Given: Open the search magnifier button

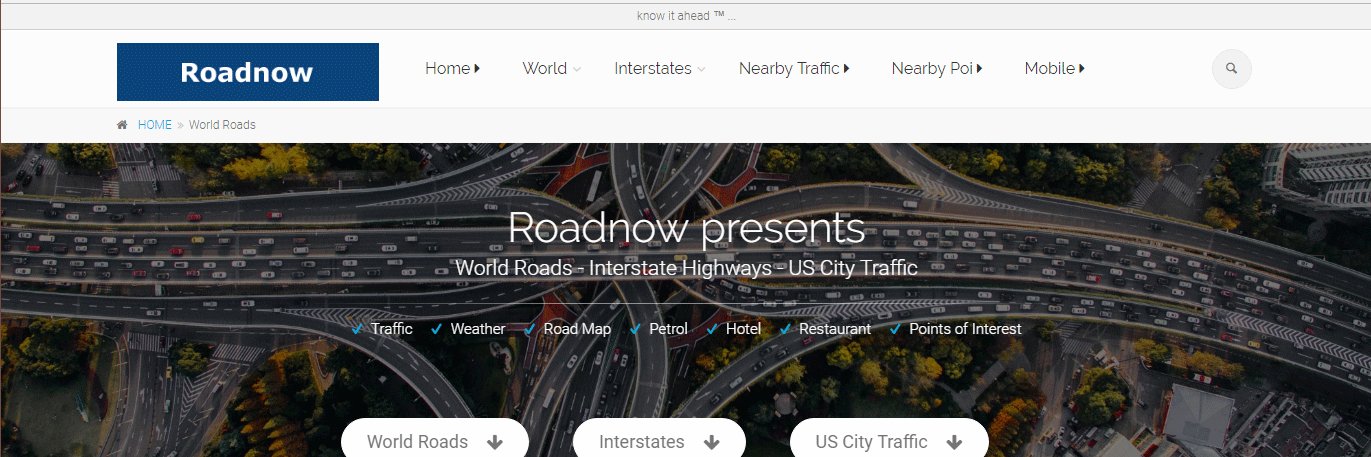Looking at the screenshot, I should (1231, 69).
